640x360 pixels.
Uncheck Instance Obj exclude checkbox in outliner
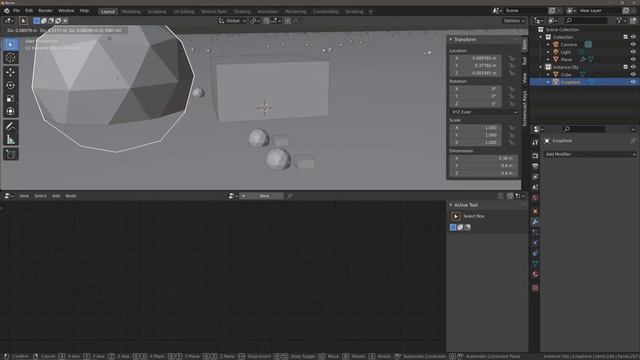click(626, 67)
